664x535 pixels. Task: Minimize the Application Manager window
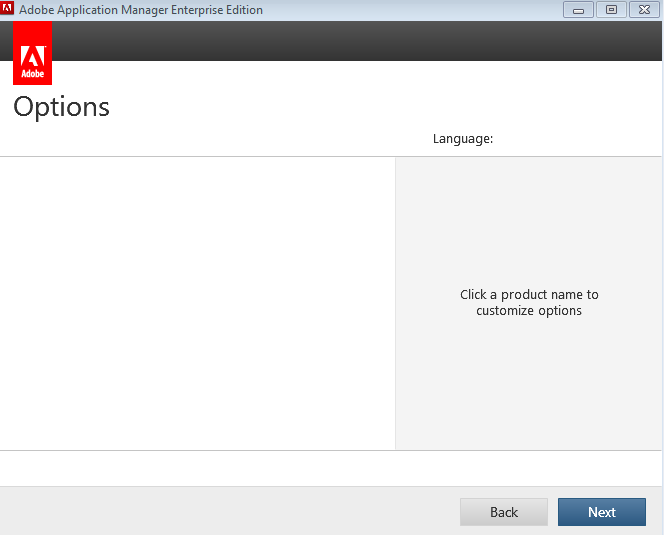pos(578,10)
